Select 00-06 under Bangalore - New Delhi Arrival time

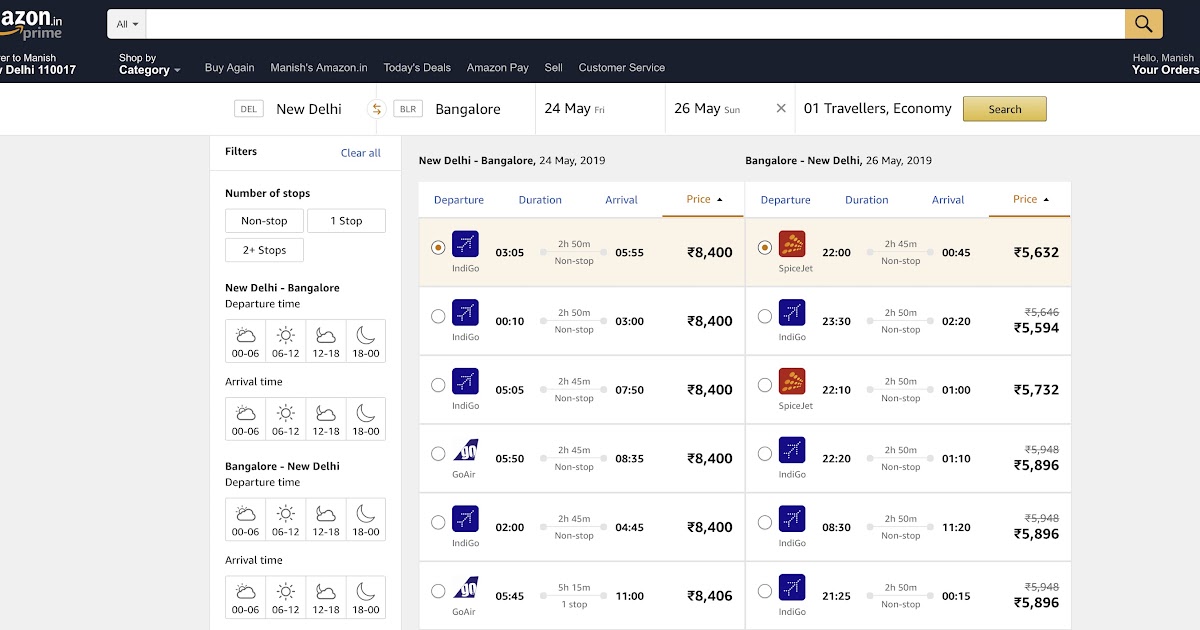(x=246, y=597)
